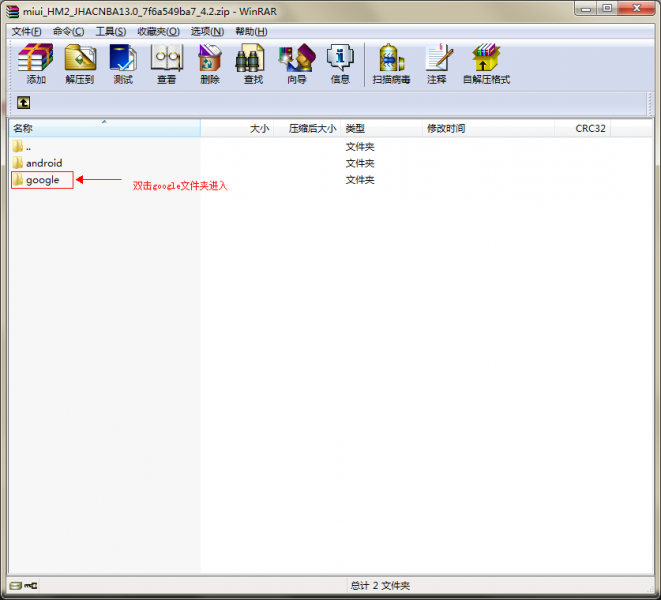Go up one folder level button
661x600 pixels.
(24, 102)
